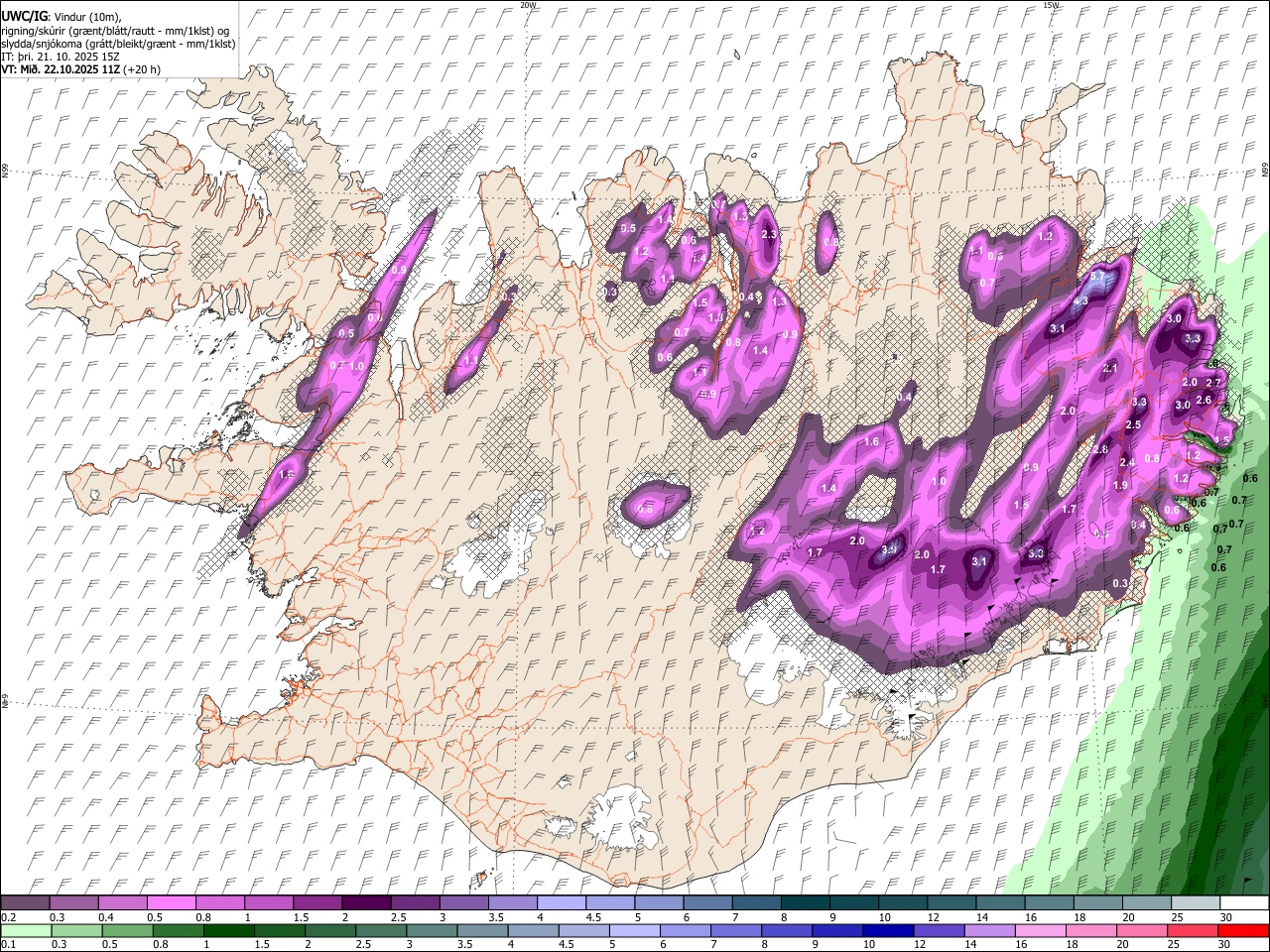The image size is (1270, 952).
Task: Click the "(+20 h)" forecast offset text
Action: [143, 69]
